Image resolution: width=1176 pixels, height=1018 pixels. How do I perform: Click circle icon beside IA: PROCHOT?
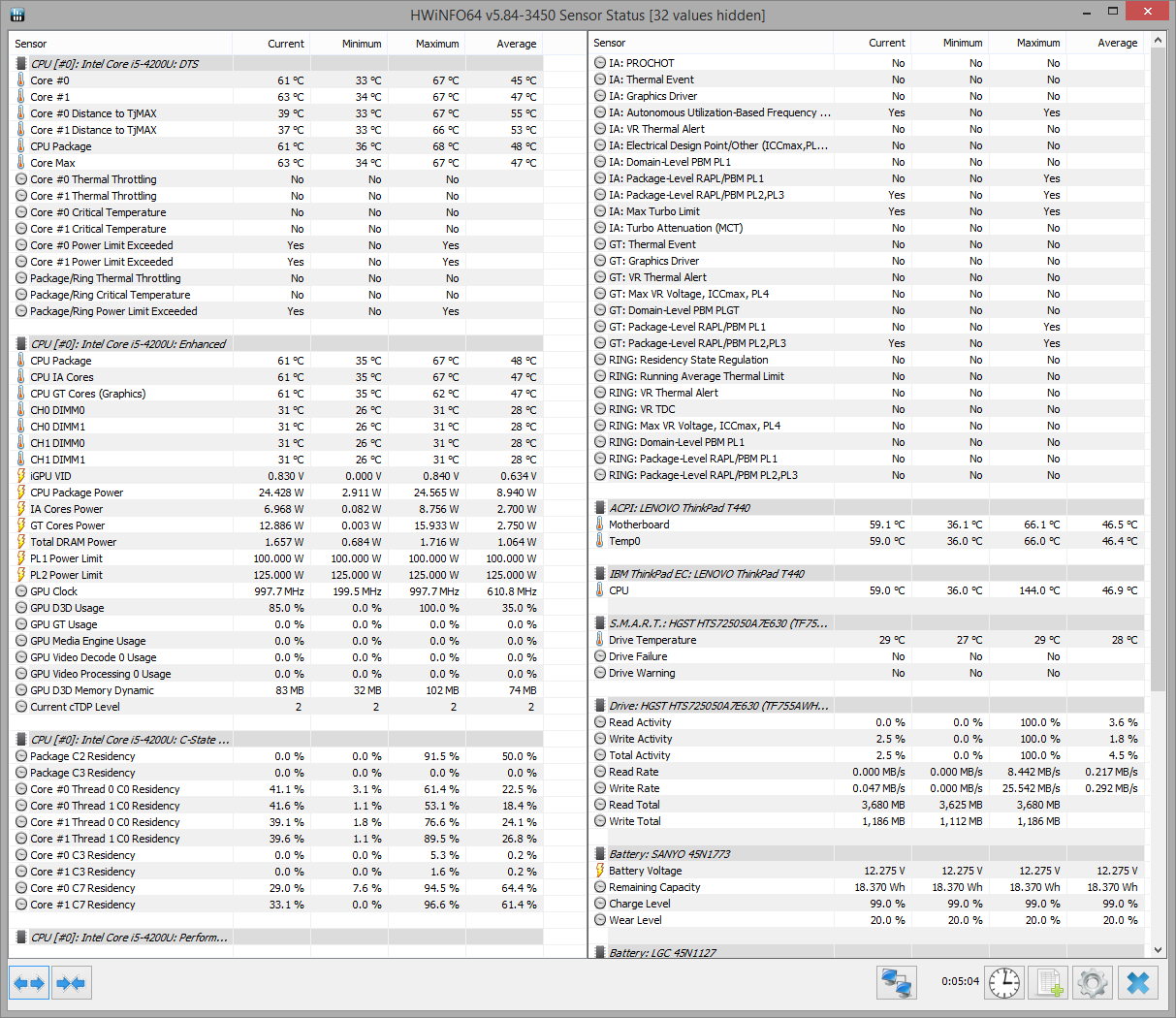click(600, 63)
